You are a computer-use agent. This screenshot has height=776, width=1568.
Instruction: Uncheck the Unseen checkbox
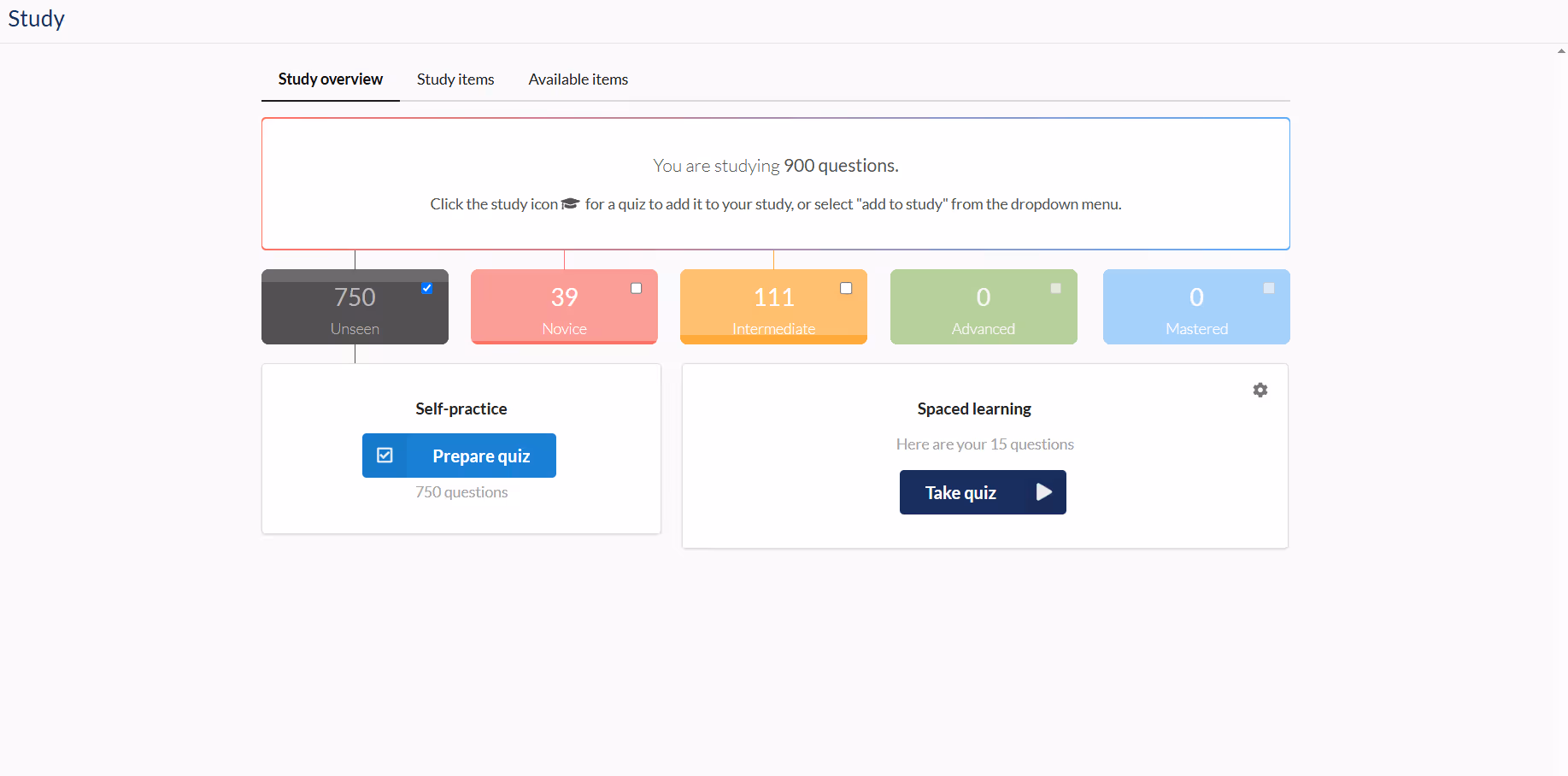[x=426, y=288]
